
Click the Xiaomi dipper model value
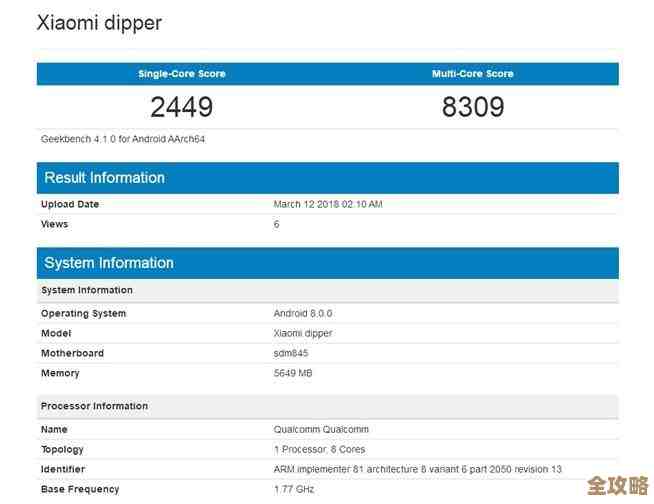tap(303, 333)
